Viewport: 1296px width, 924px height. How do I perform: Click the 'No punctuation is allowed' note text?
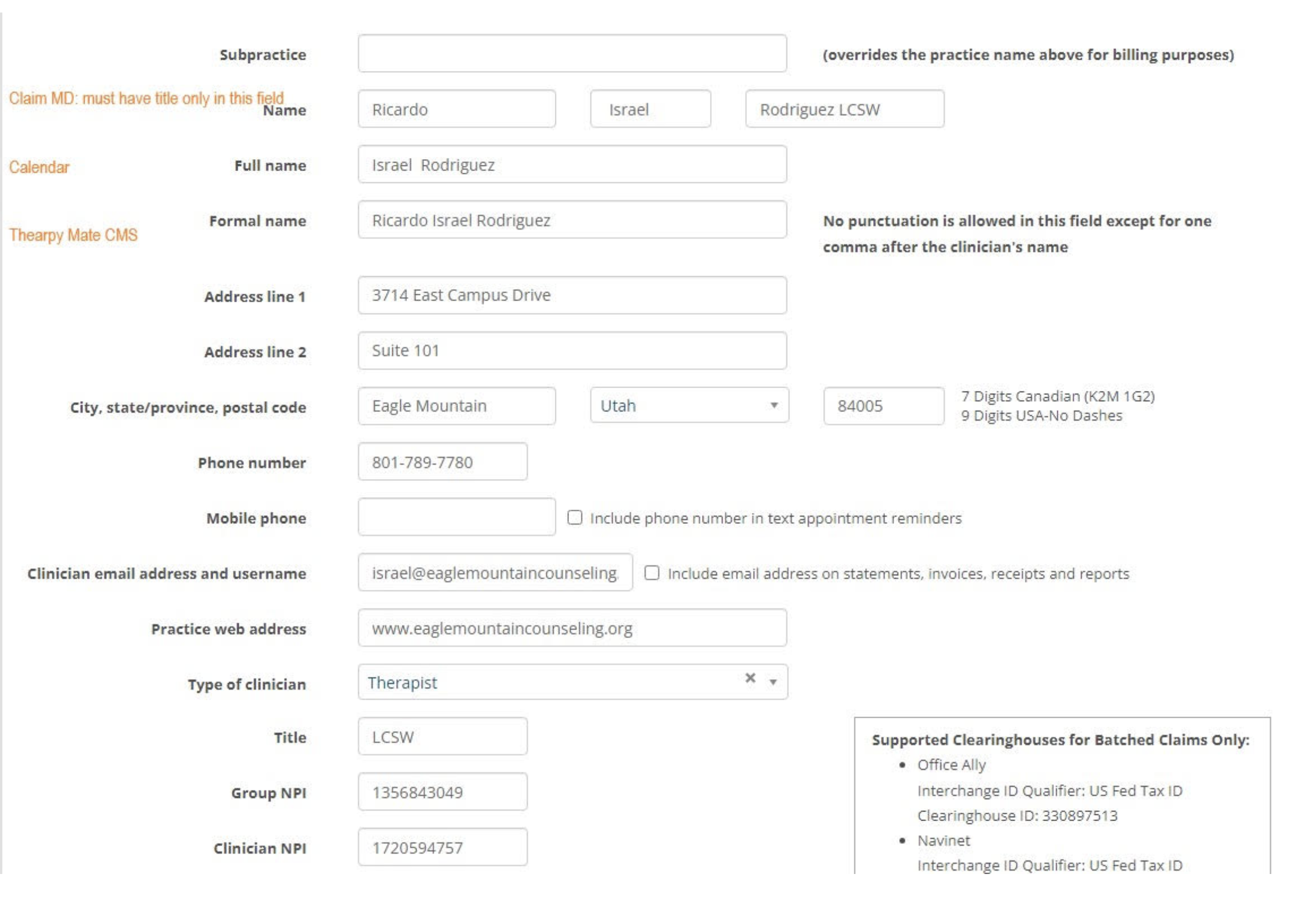pos(1016,234)
